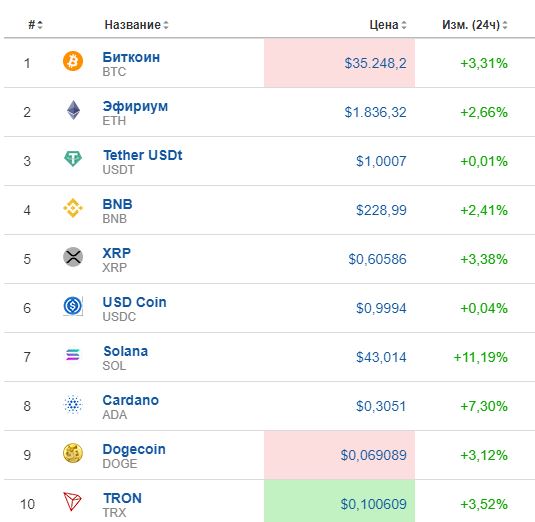
Task: Open the Cardano name link
Action: point(131,400)
